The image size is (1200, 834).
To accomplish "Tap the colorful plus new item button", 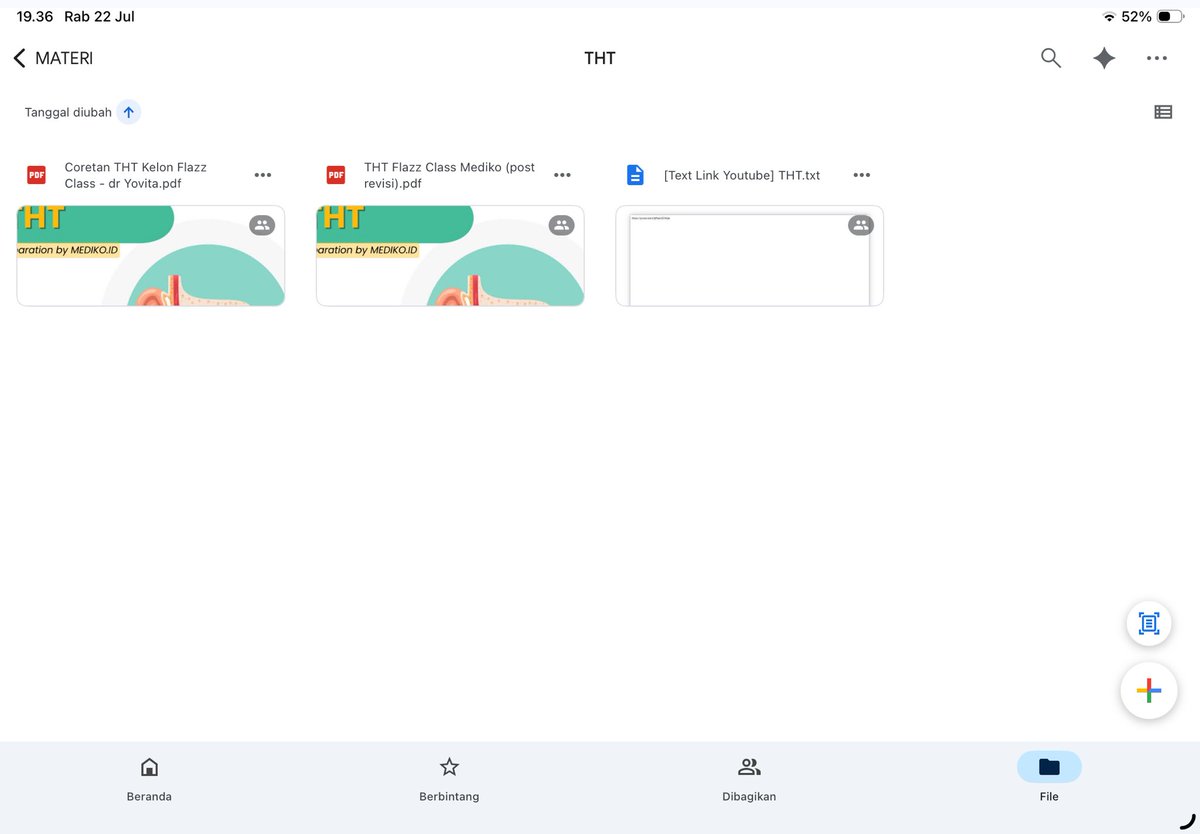I will point(1149,690).
